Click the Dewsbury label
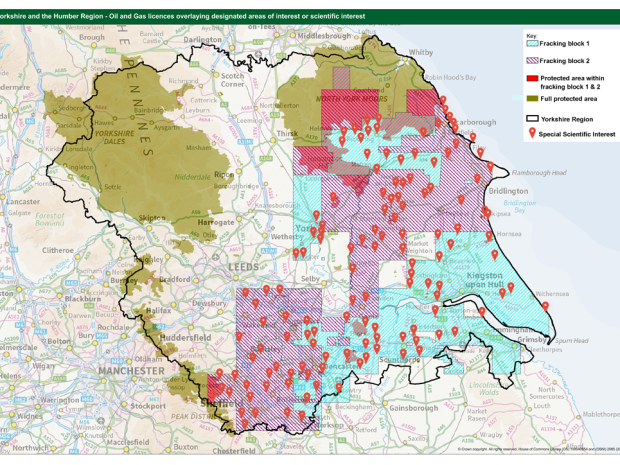 209,303
